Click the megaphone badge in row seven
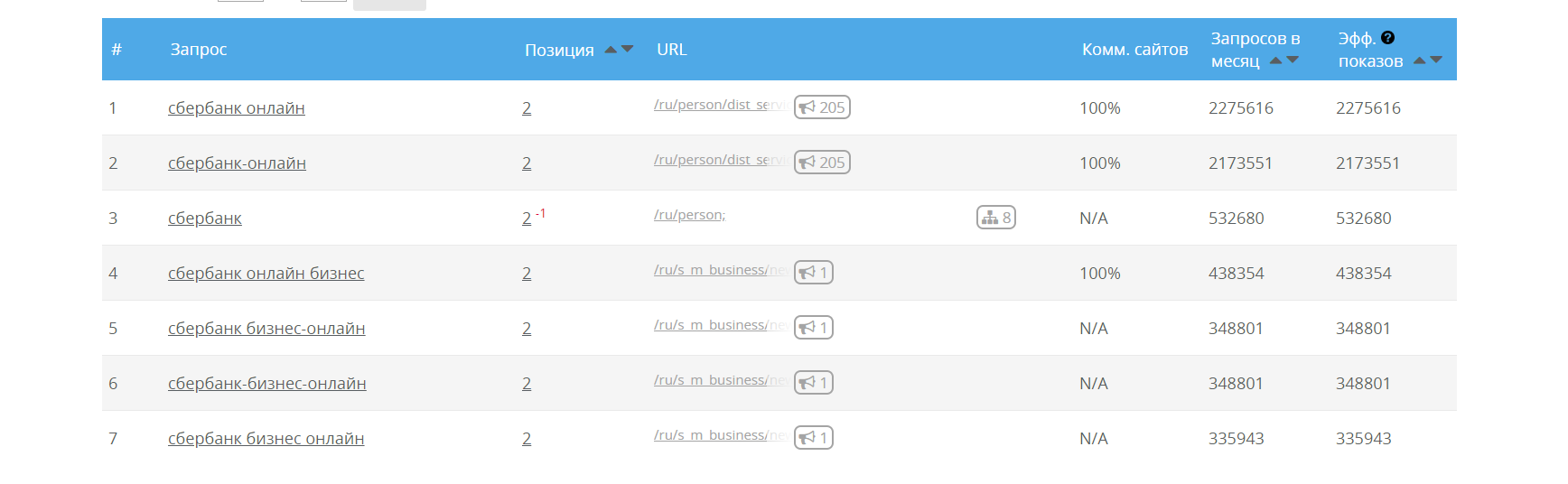 pos(814,438)
